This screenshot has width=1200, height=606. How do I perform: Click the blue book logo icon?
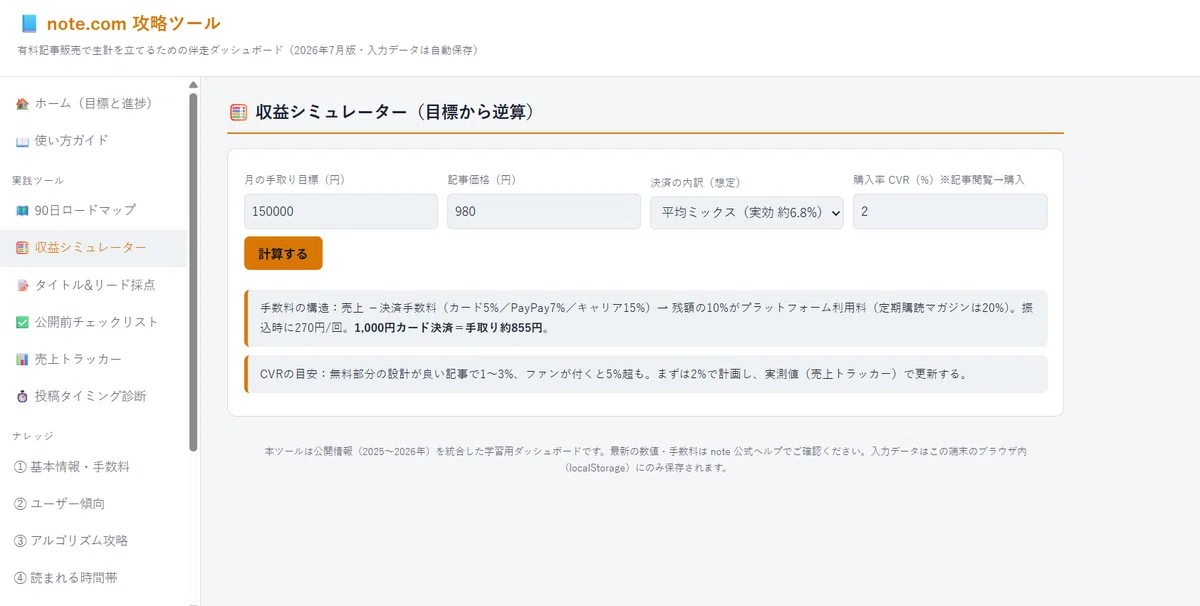pyautogui.click(x=29, y=23)
